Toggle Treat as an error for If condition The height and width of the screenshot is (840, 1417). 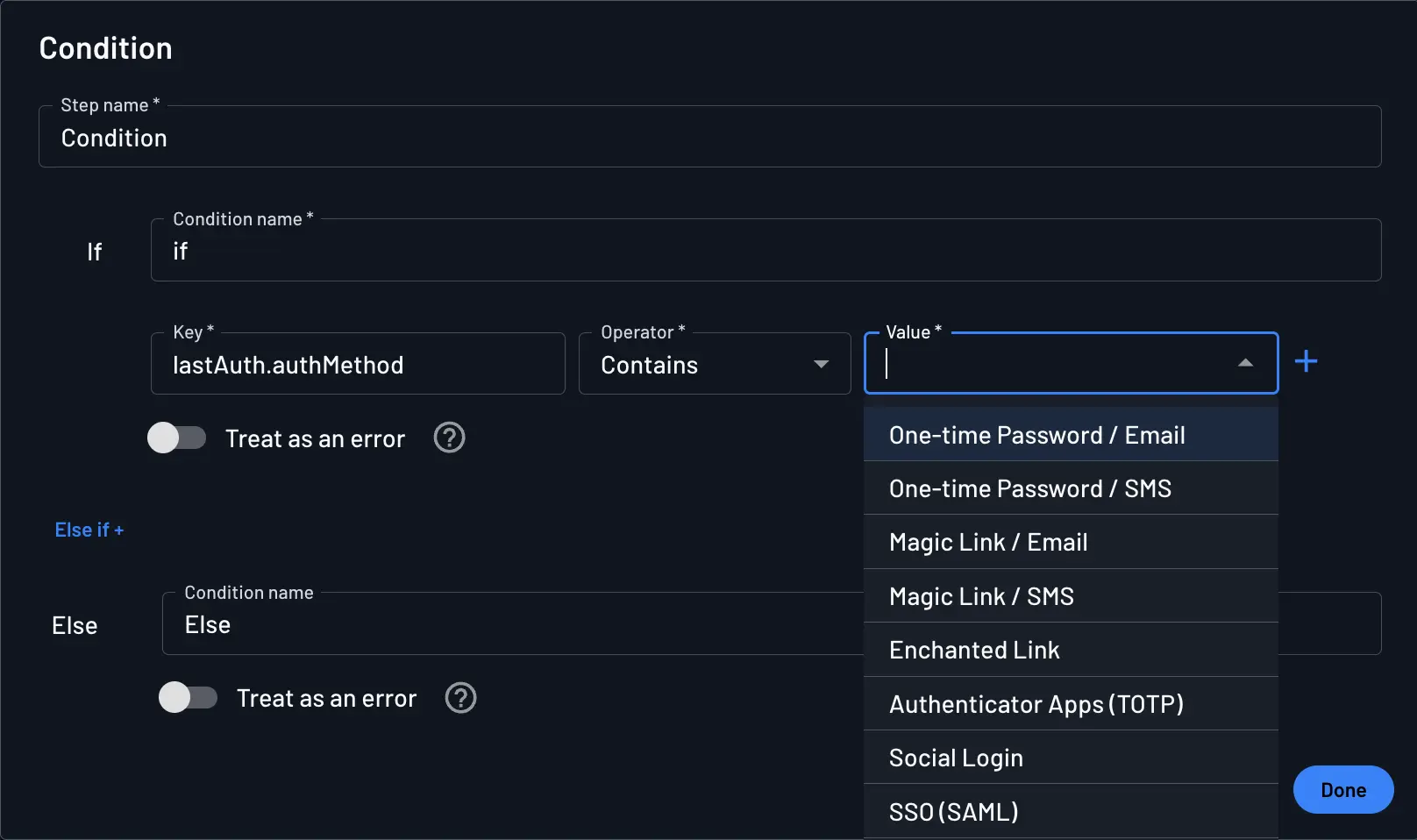176,438
